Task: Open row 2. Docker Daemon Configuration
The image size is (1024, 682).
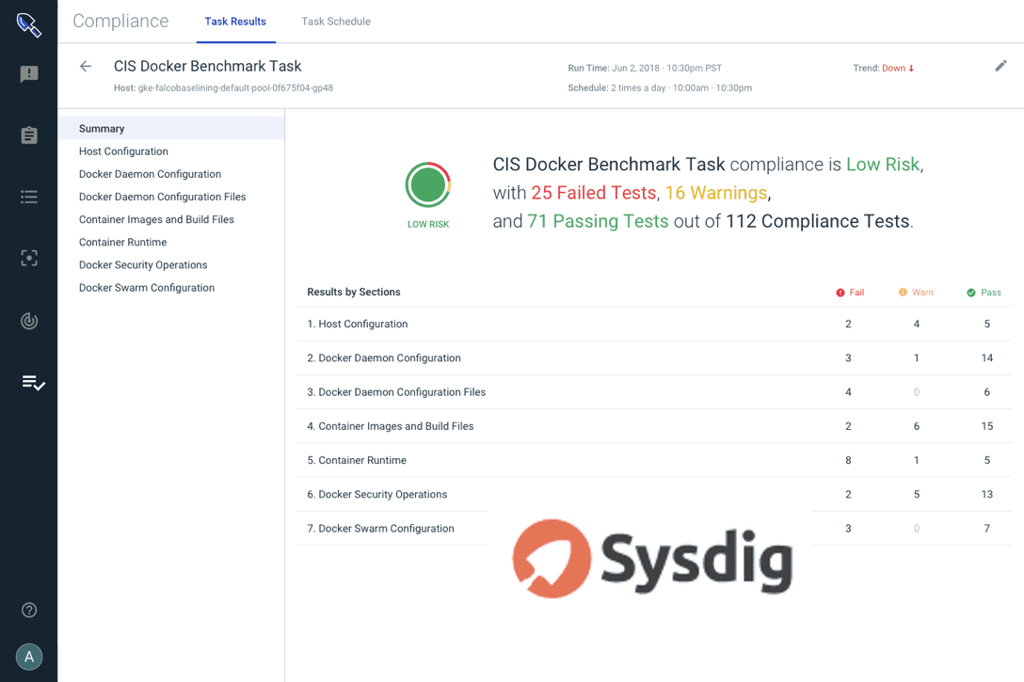Action: pos(654,358)
